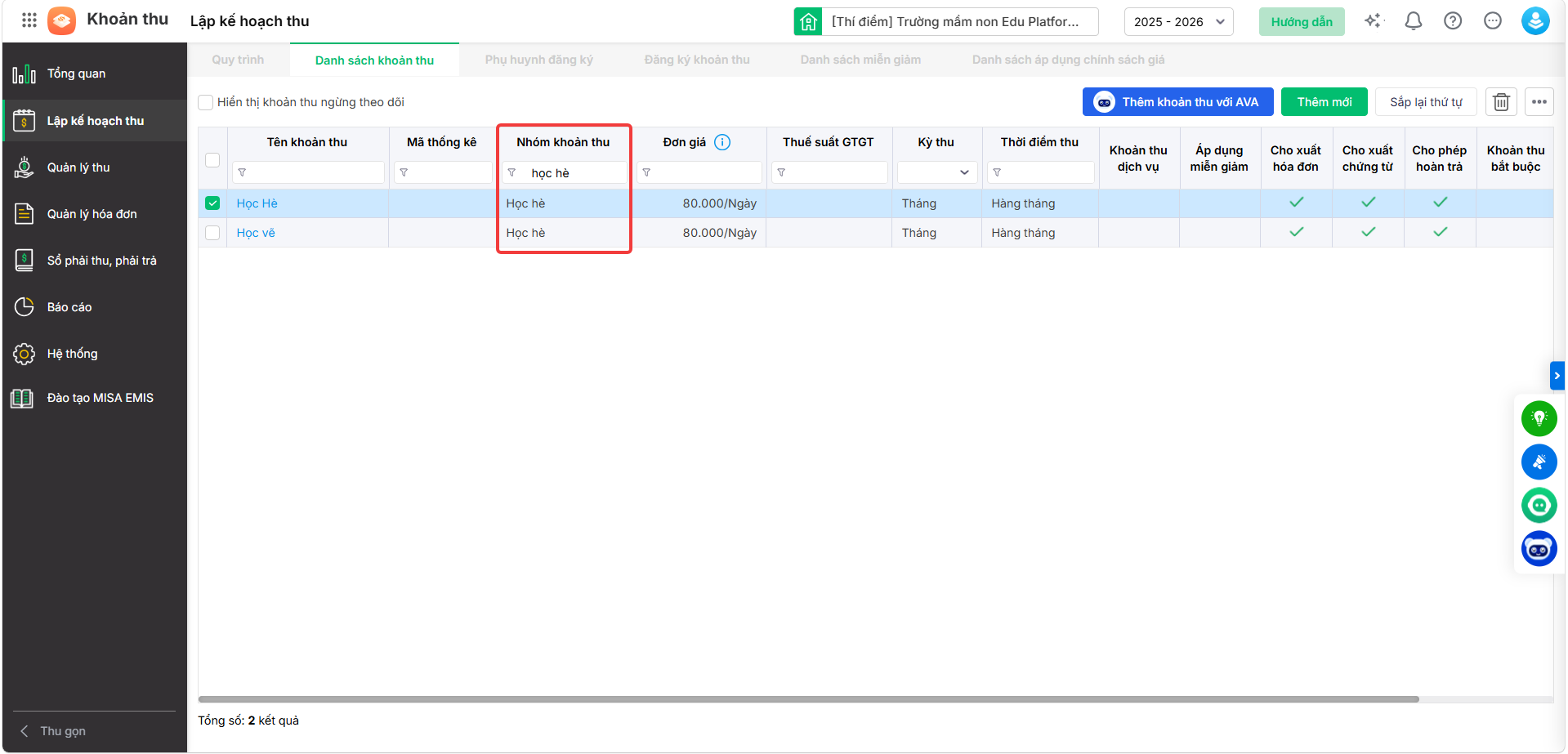Expand the blue side panel arrow
1568x754 pixels.
pyautogui.click(x=1557, y=376)
